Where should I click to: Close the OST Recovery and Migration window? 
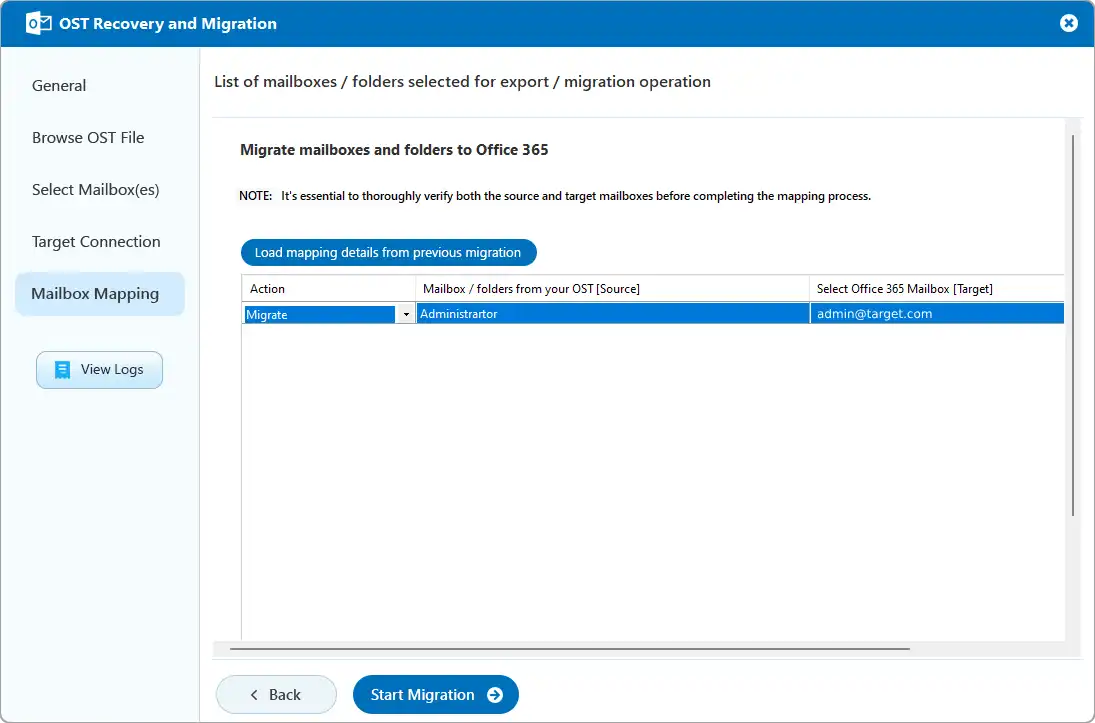pos(1069,23)
